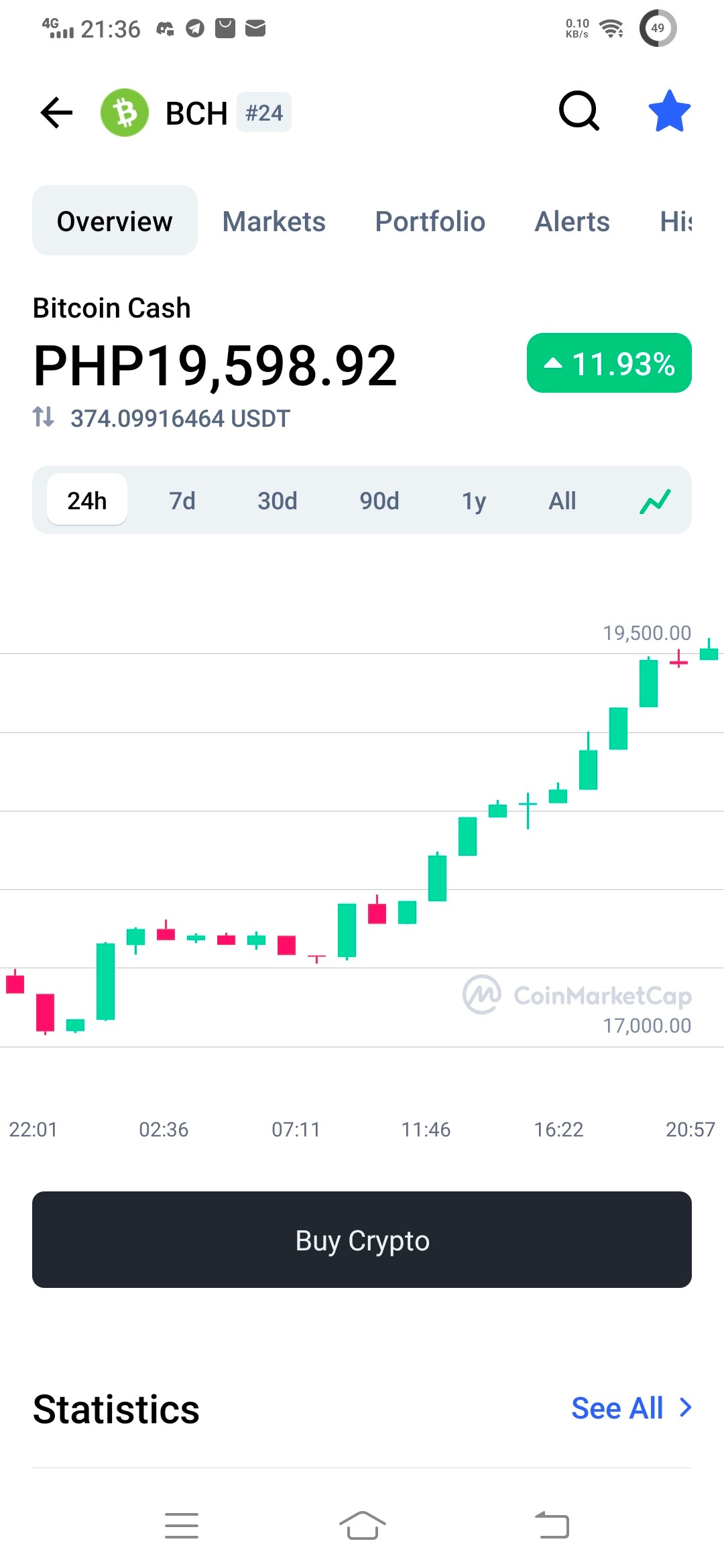This screenshot has width=724, height=1568.
Task: Tap the green Bitcoin Cash logo
Action: (125, 113)
